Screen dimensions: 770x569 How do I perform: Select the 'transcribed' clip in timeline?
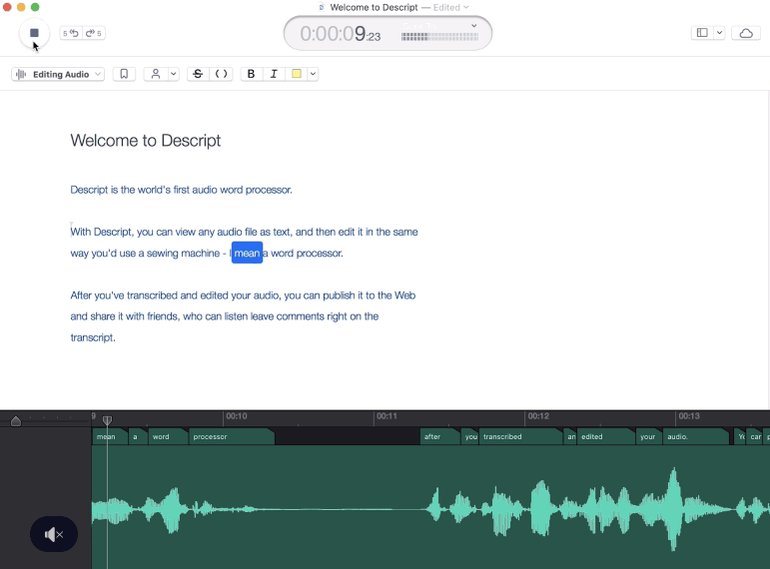pos(521,436)
